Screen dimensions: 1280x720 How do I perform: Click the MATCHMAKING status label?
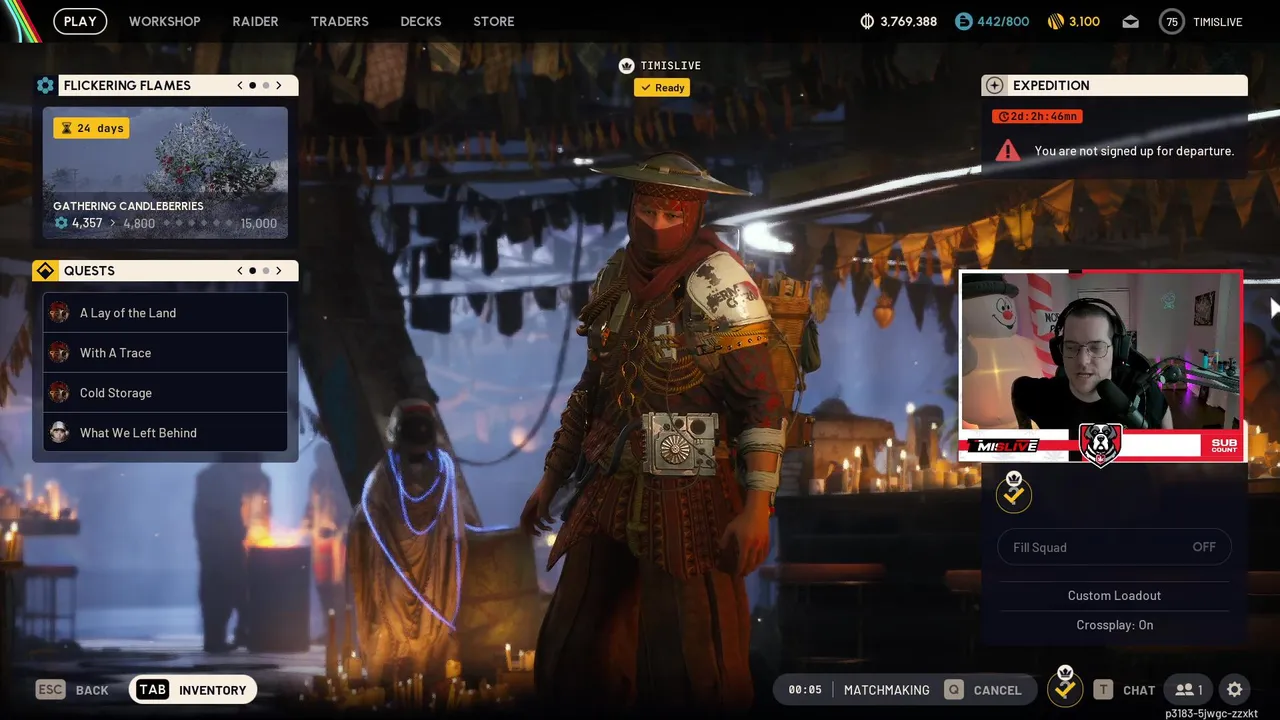886,690
